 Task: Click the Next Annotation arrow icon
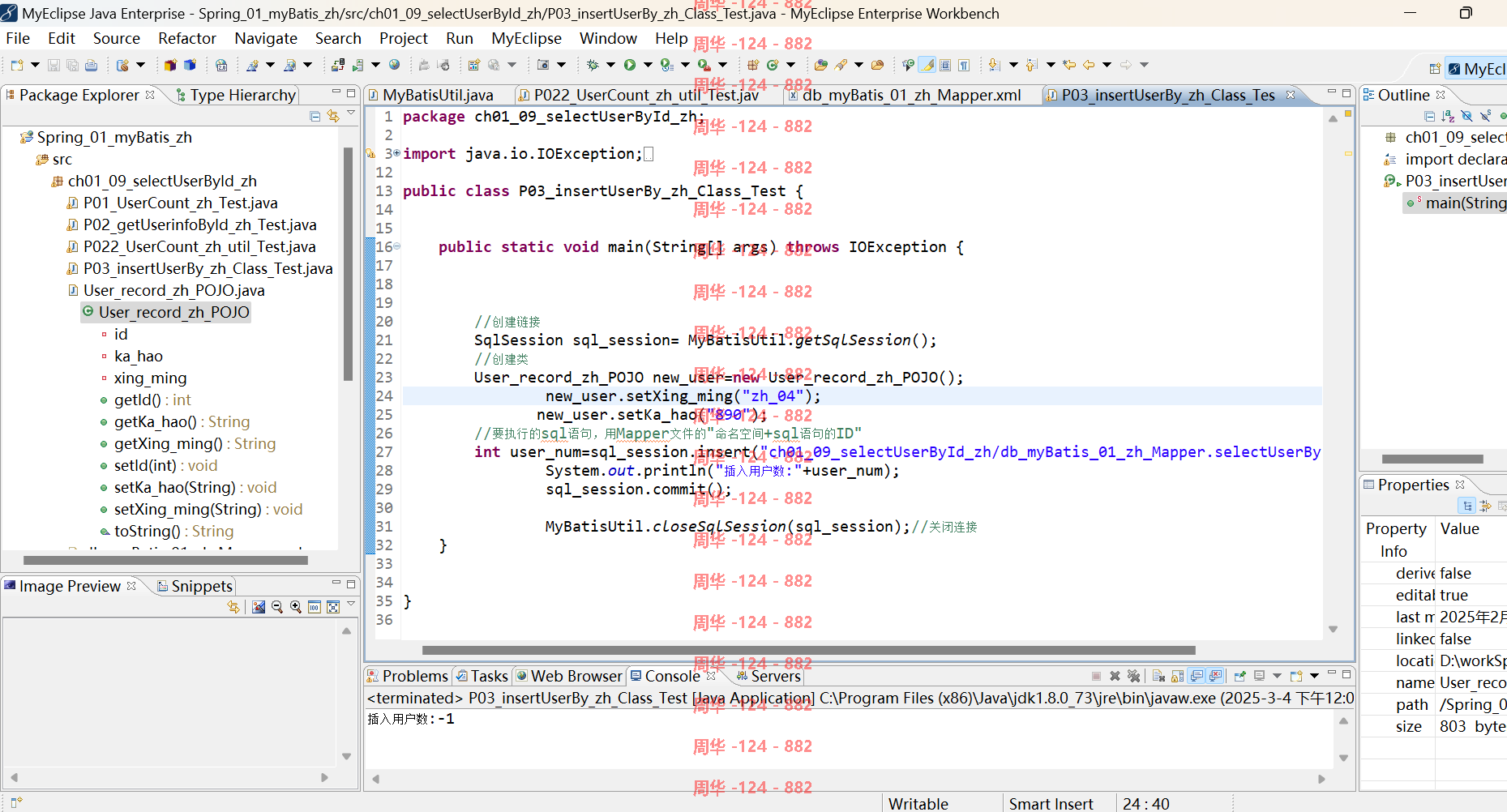click(995, 65)
